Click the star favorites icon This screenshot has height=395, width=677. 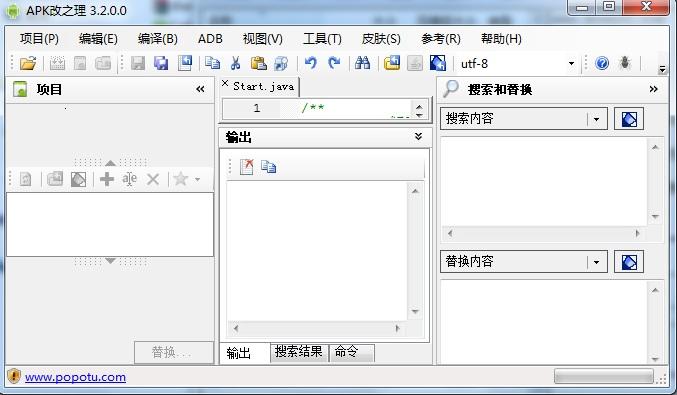(180, 179)
